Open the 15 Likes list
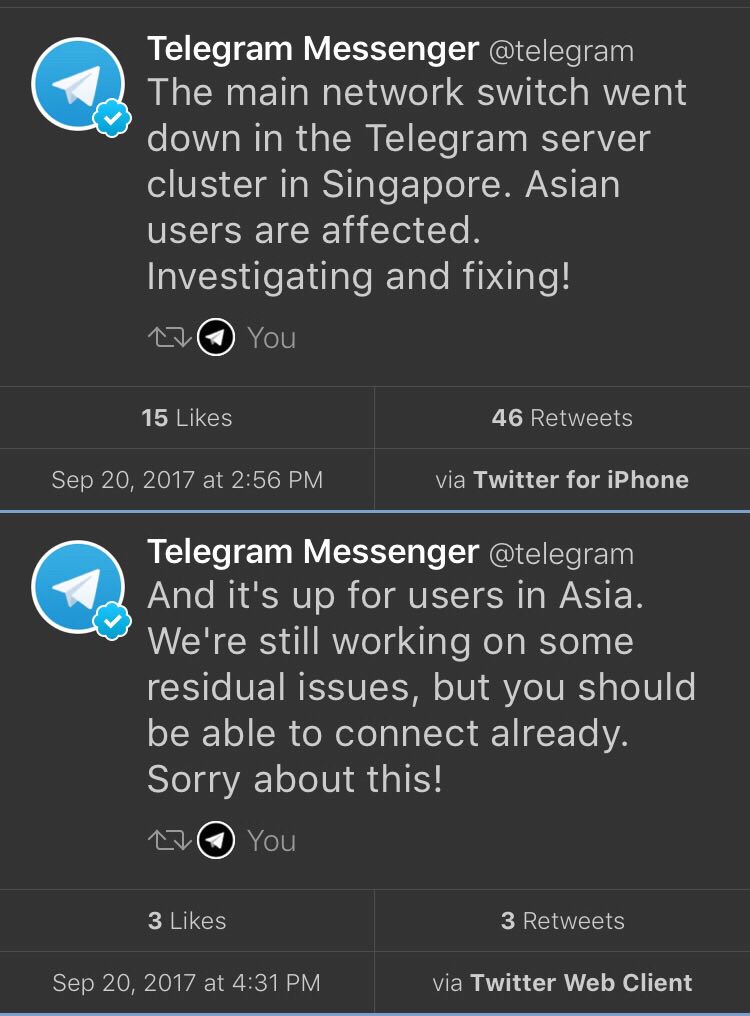 point(187,418)
